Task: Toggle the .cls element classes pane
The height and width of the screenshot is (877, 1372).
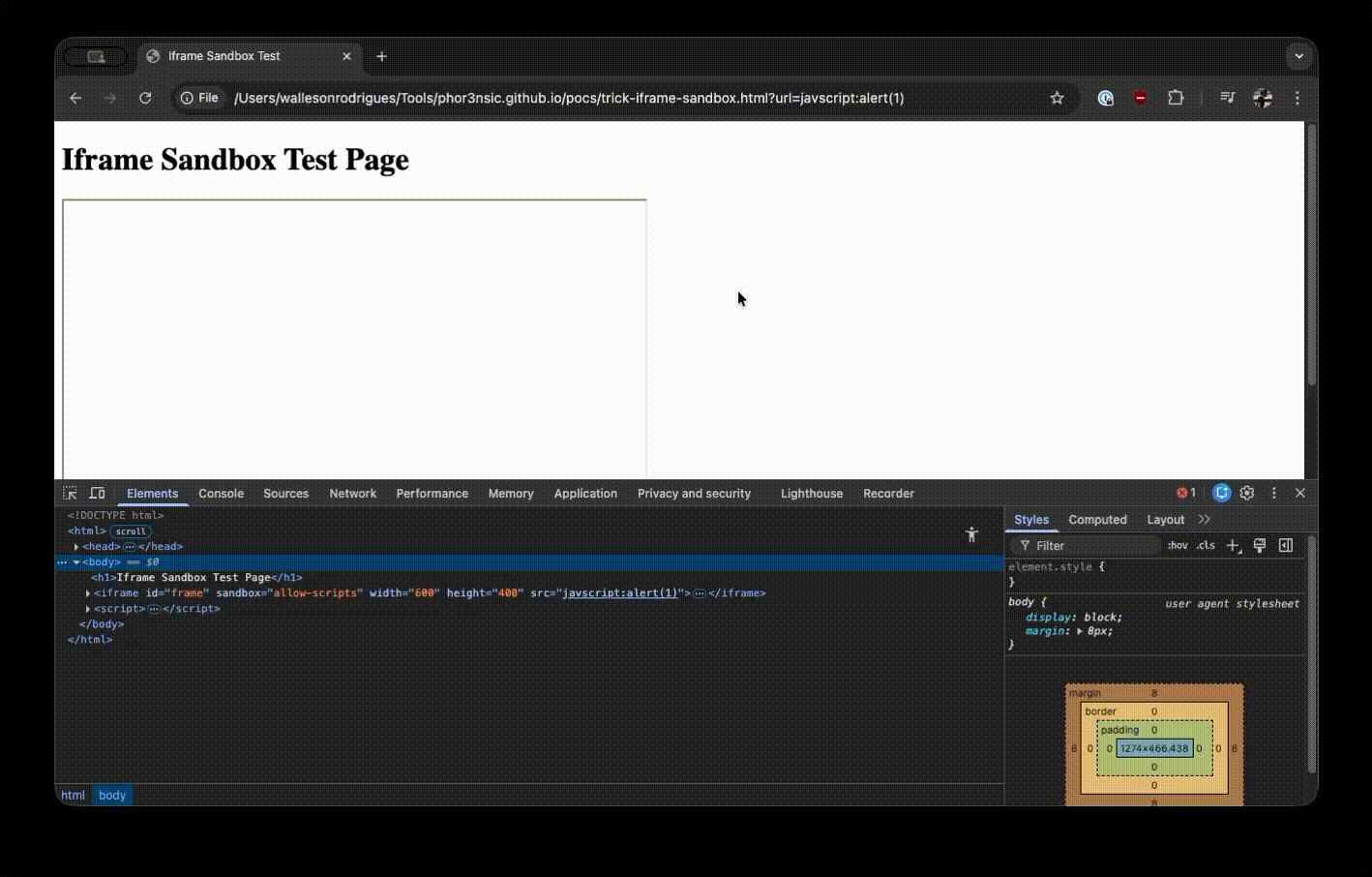Action: 1205,546
